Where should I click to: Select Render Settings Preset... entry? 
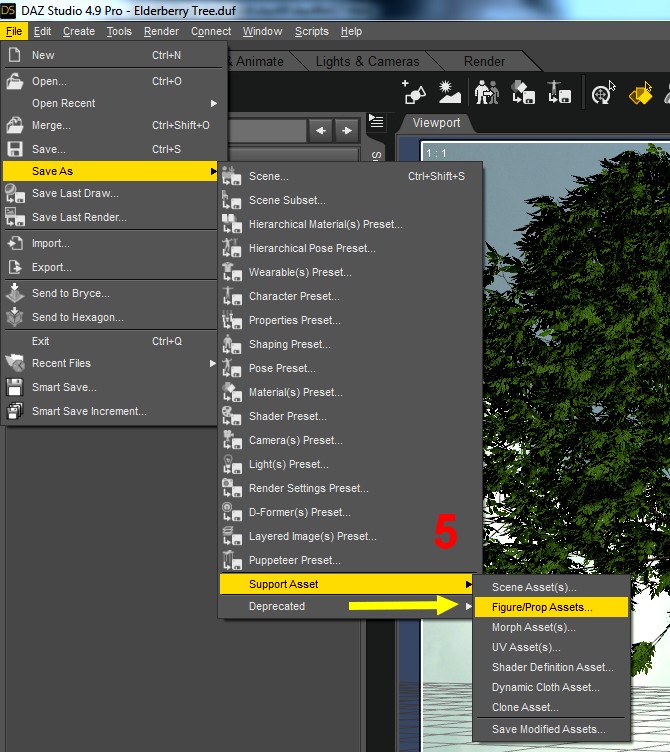point(349,488)
